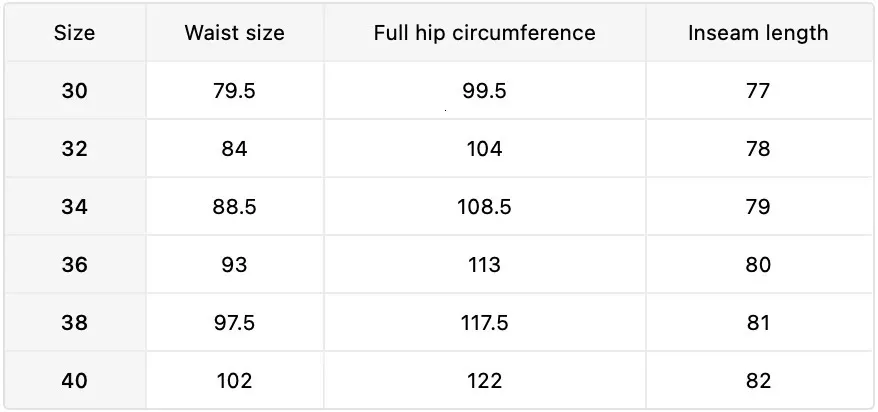Choose the size 36 row label
The height and width of the screenshot is (412, 878).
[74, 265]
